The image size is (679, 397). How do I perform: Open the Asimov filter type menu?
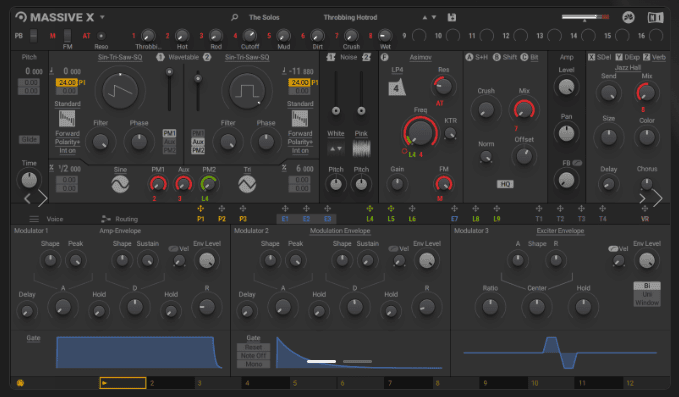pyautogui.click(x=420, y=57)
